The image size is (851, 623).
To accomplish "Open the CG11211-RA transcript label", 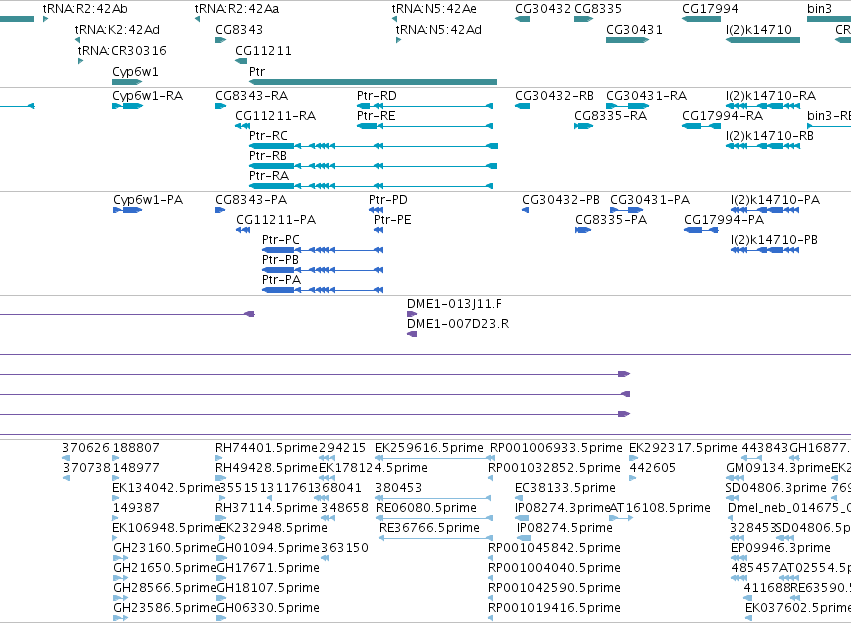I will click(276, 116).
